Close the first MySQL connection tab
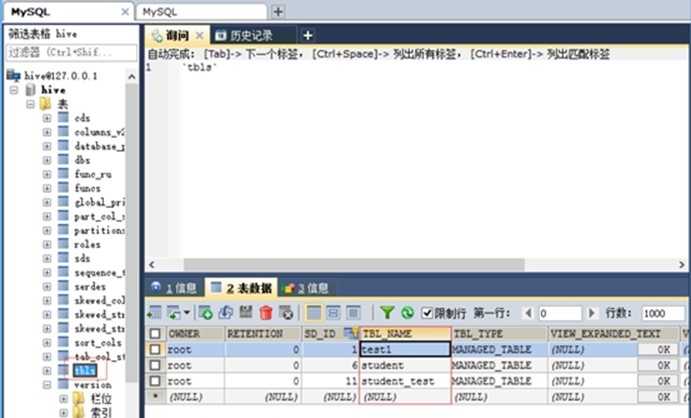This screenshot has width=691, height=418. (x=125, y=12)
